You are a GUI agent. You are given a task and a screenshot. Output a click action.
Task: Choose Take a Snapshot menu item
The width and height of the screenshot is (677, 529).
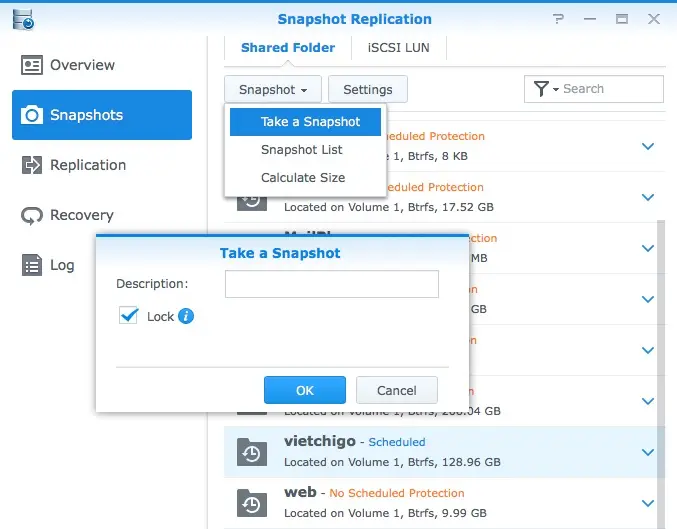point(305,122)
